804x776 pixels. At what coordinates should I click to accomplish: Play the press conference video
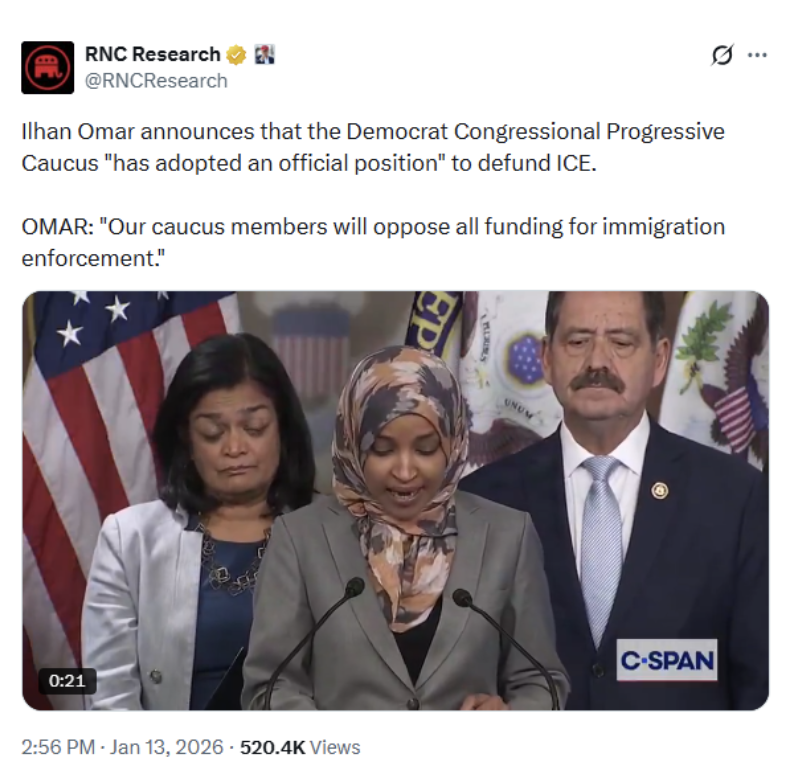pos(395,501)
